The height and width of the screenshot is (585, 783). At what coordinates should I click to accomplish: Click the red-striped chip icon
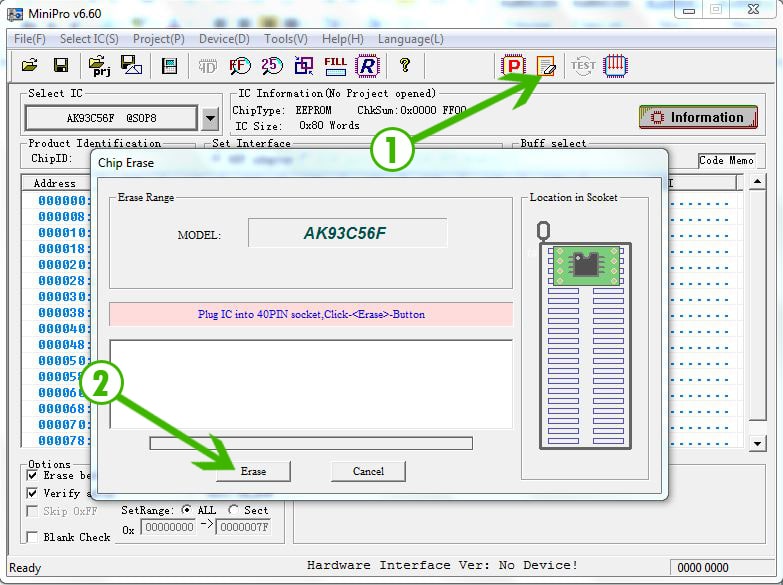pos(615,65)
